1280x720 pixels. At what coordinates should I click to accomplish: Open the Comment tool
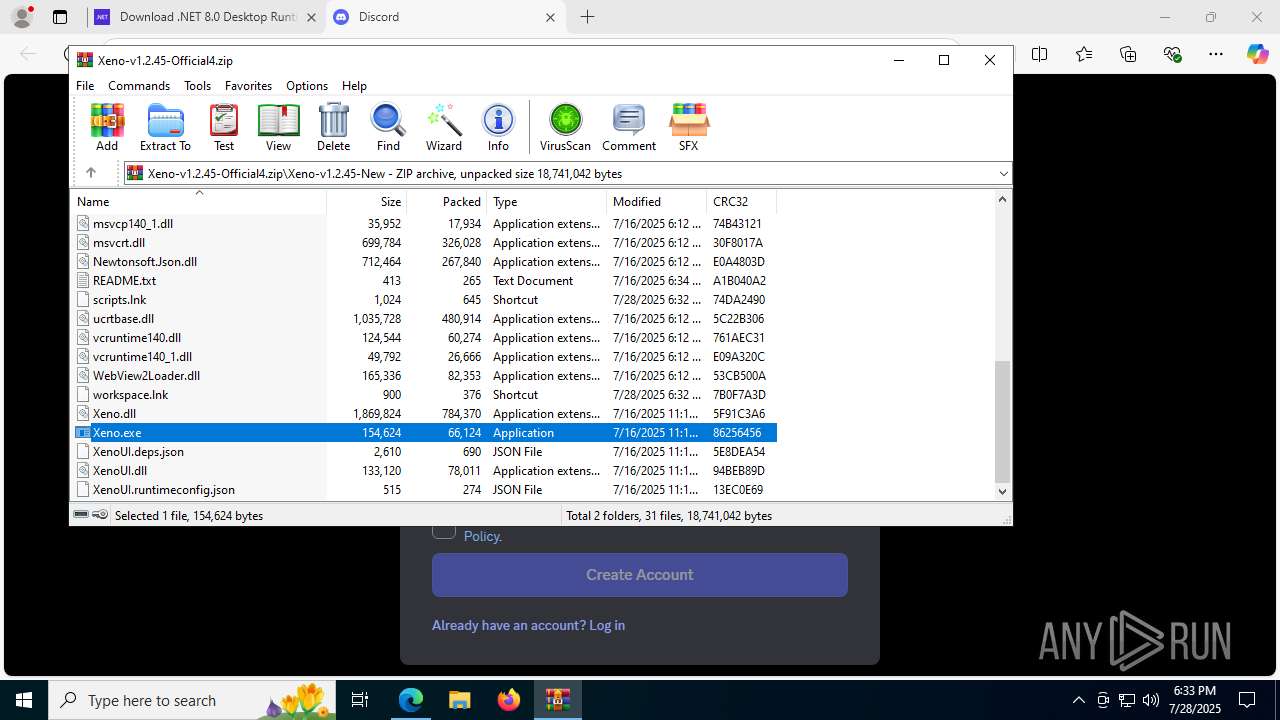[x=629, y=127]
